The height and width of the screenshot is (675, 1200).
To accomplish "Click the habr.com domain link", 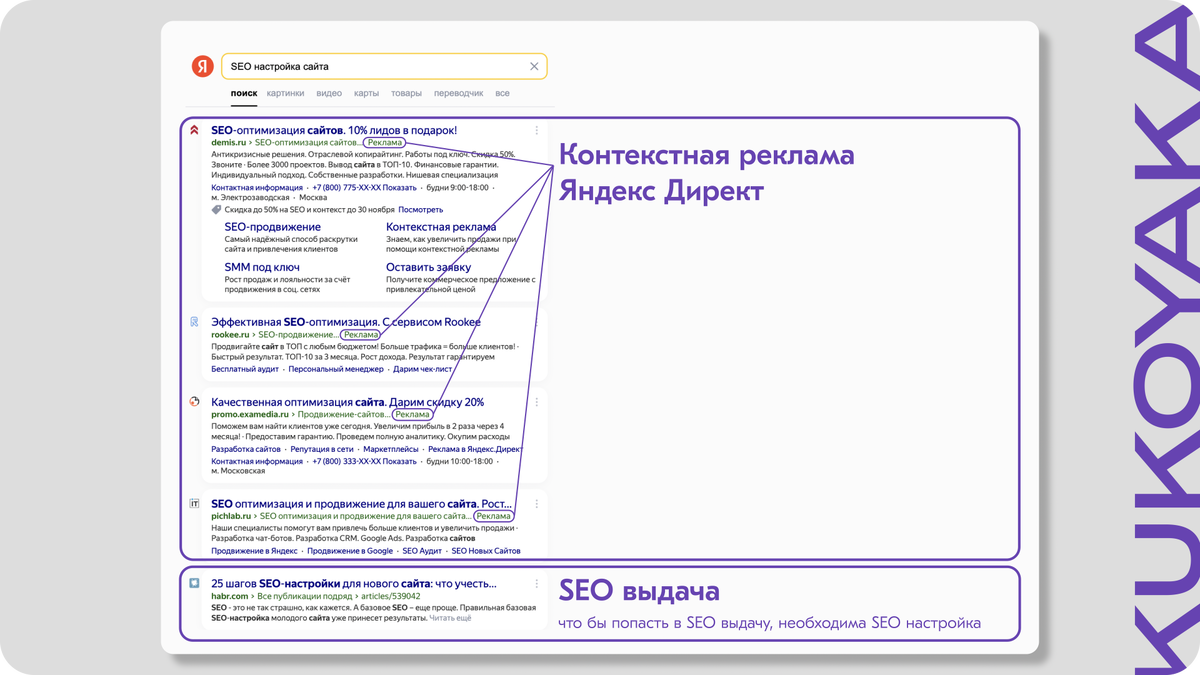I will 229,597.
